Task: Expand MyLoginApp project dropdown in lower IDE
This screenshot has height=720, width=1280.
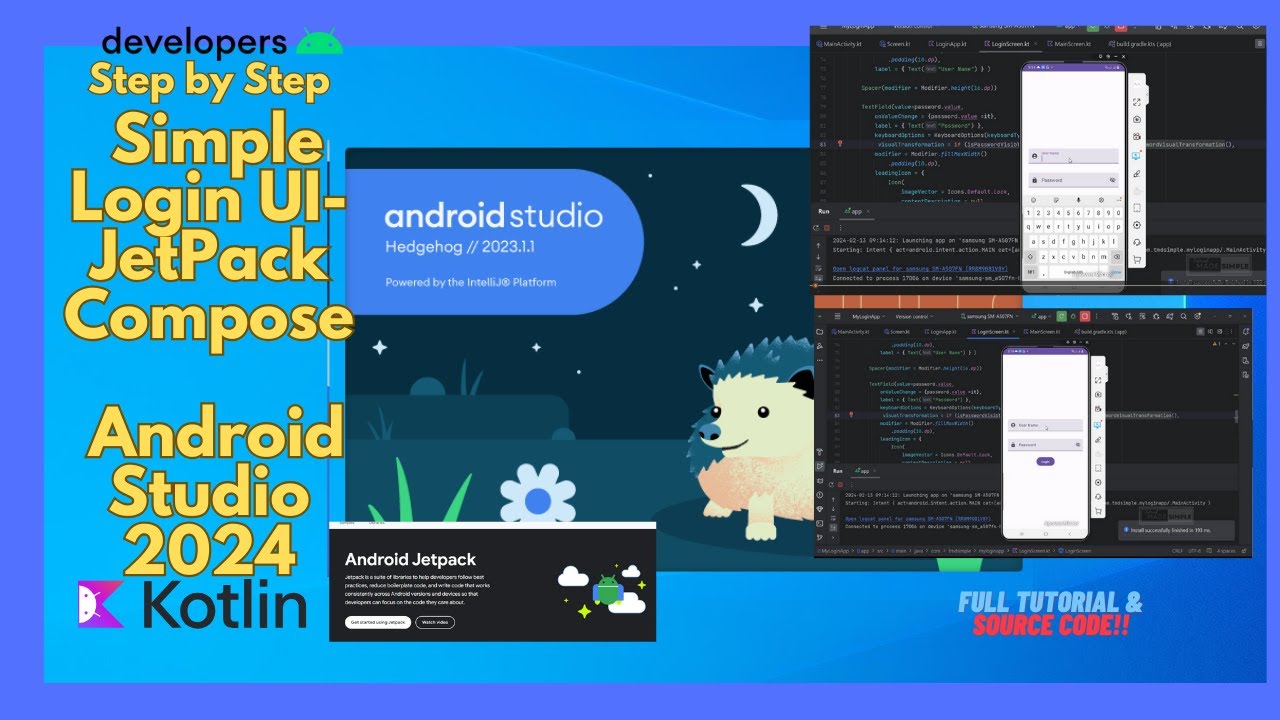Action: (868, 316)
